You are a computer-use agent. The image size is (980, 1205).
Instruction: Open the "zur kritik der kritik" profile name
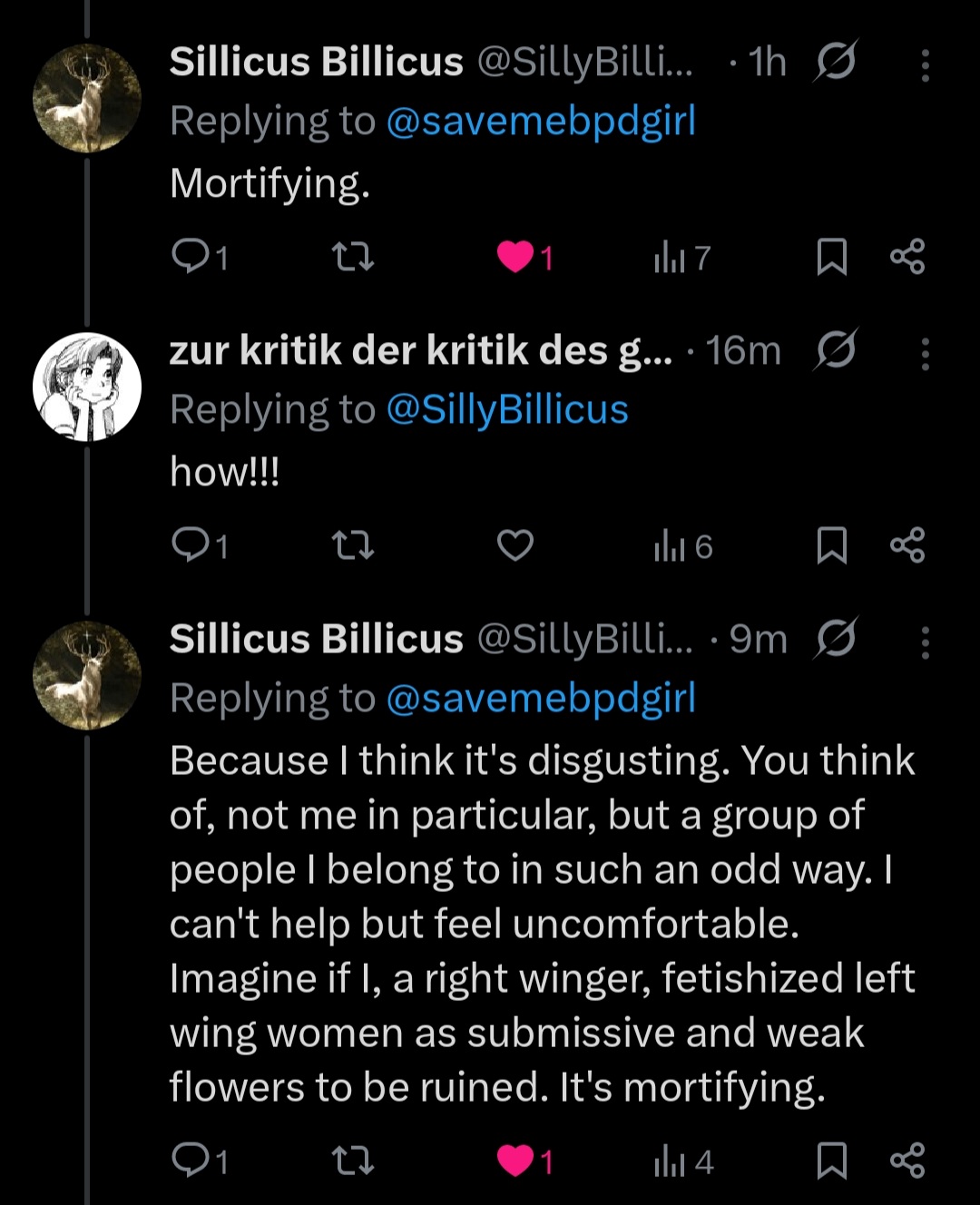[421, 351]
